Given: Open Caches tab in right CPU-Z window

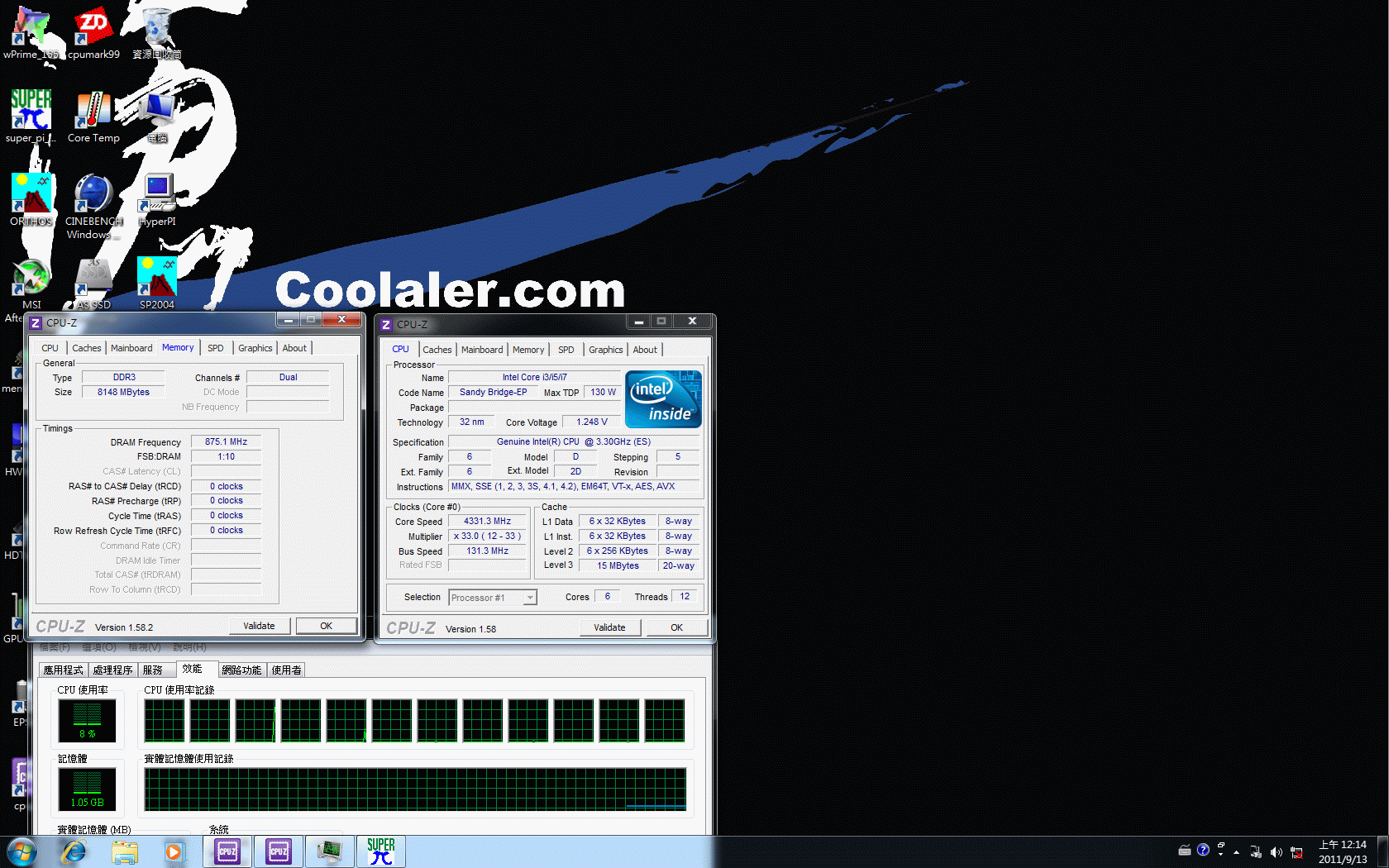Looking at the screenshot, I should pyautogui.click(x=437, y=350).
